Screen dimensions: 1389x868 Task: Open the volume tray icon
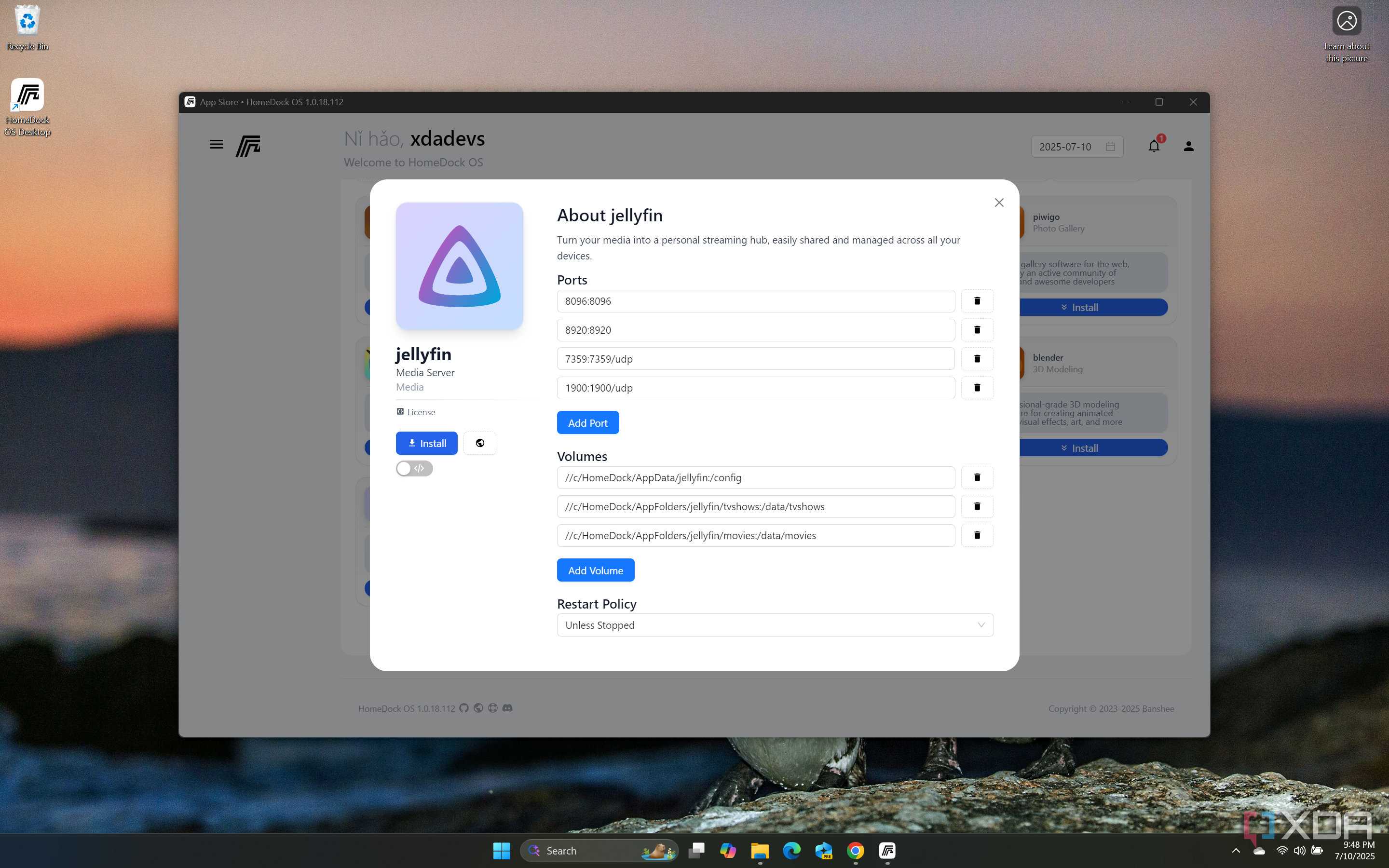coord(1299,850)
